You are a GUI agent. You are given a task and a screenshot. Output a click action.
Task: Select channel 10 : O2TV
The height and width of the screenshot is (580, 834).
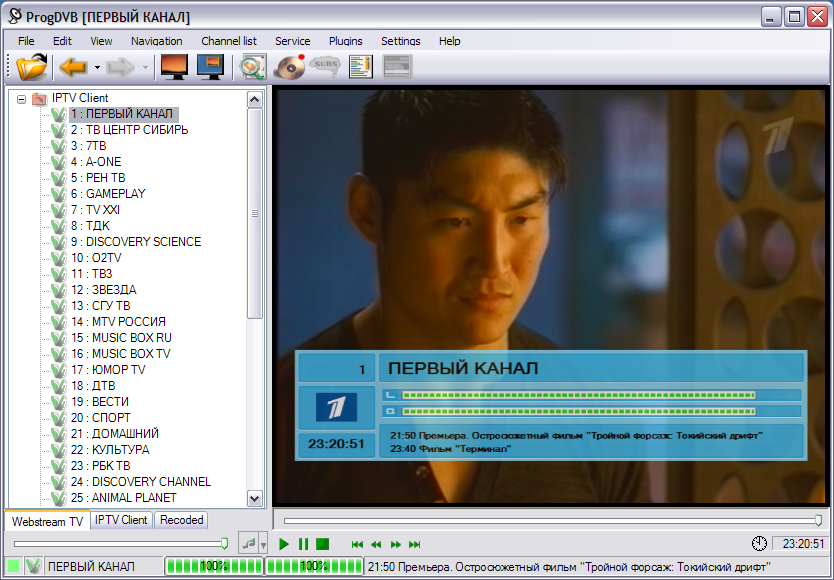[x=96, y=258]
